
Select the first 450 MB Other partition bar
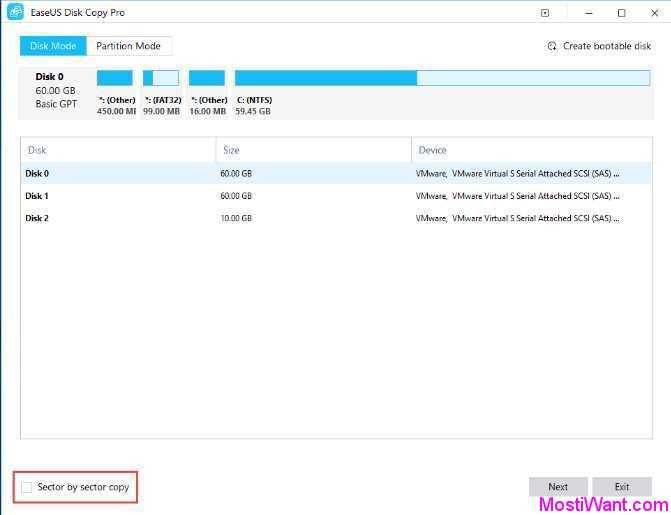115,78
